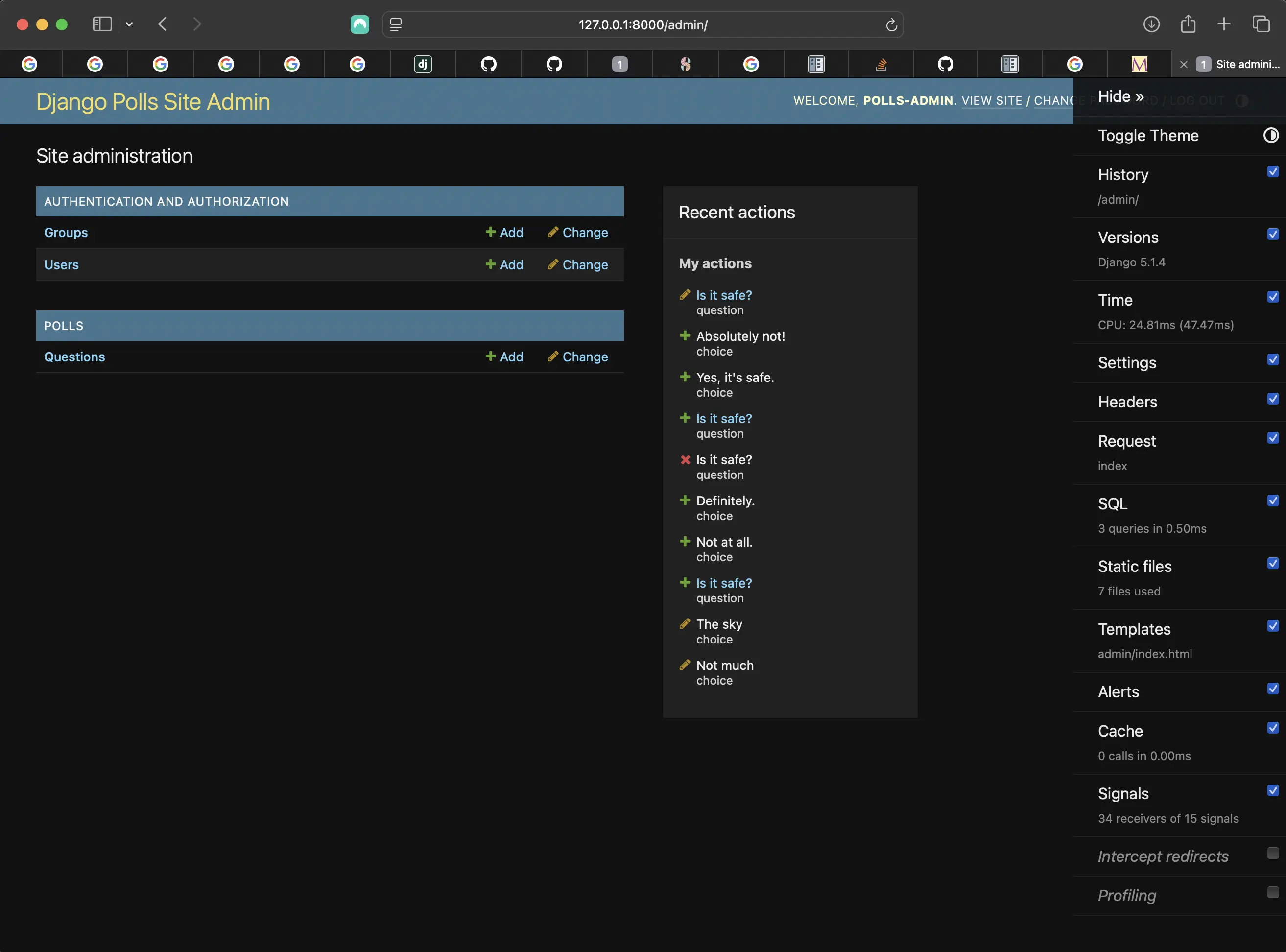This screenshot has height=952, width=1286.
Task: Uncheck the Settings panel checkbox
Action: coord(1273,359)
